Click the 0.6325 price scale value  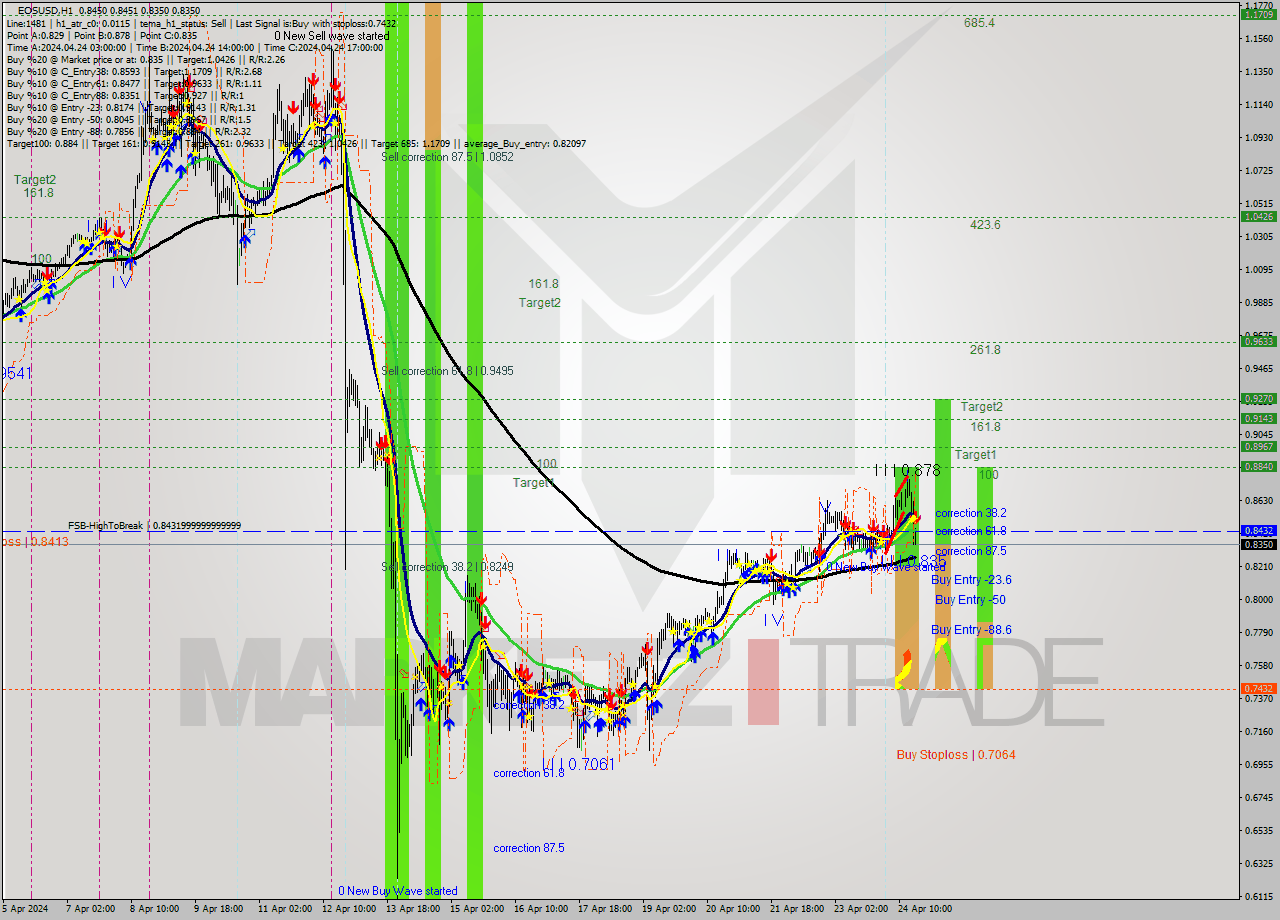1258,863
